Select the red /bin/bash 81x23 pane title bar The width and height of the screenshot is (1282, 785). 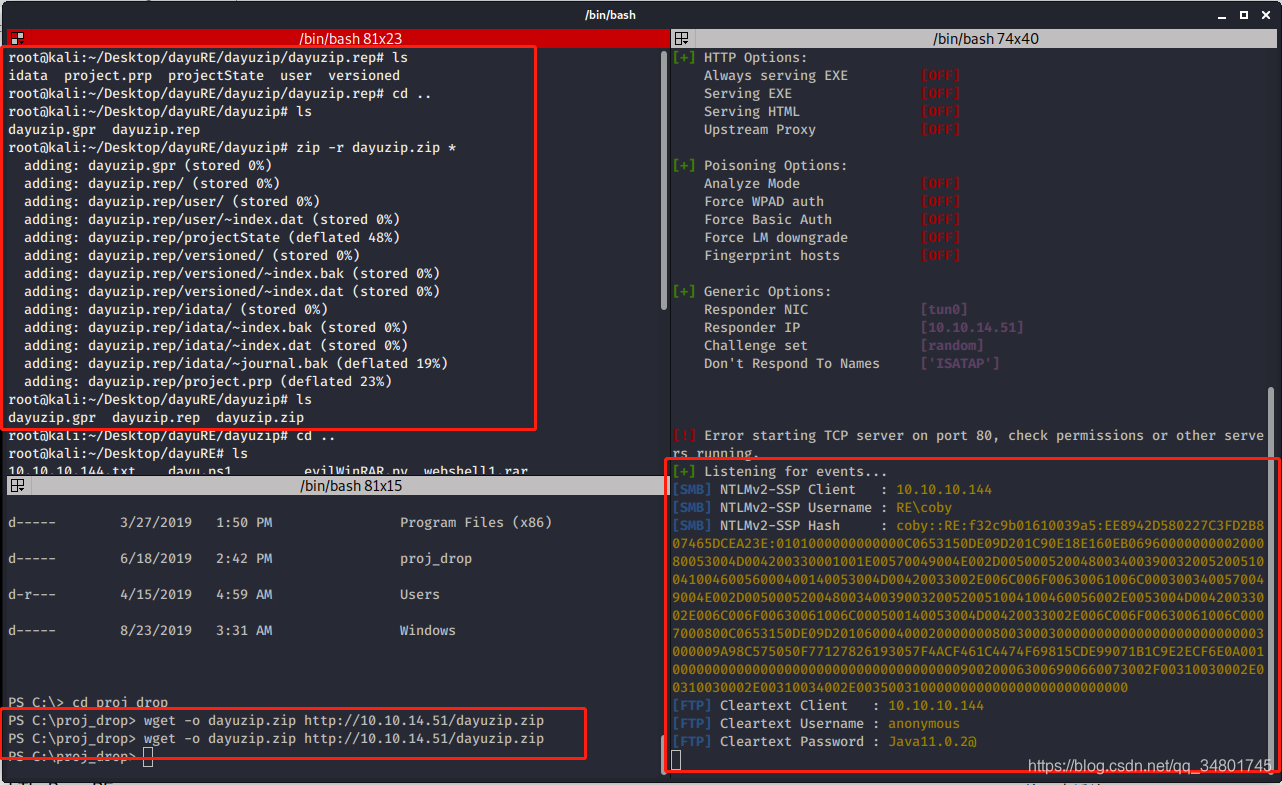pyautogui.click(x=336, y=39)
